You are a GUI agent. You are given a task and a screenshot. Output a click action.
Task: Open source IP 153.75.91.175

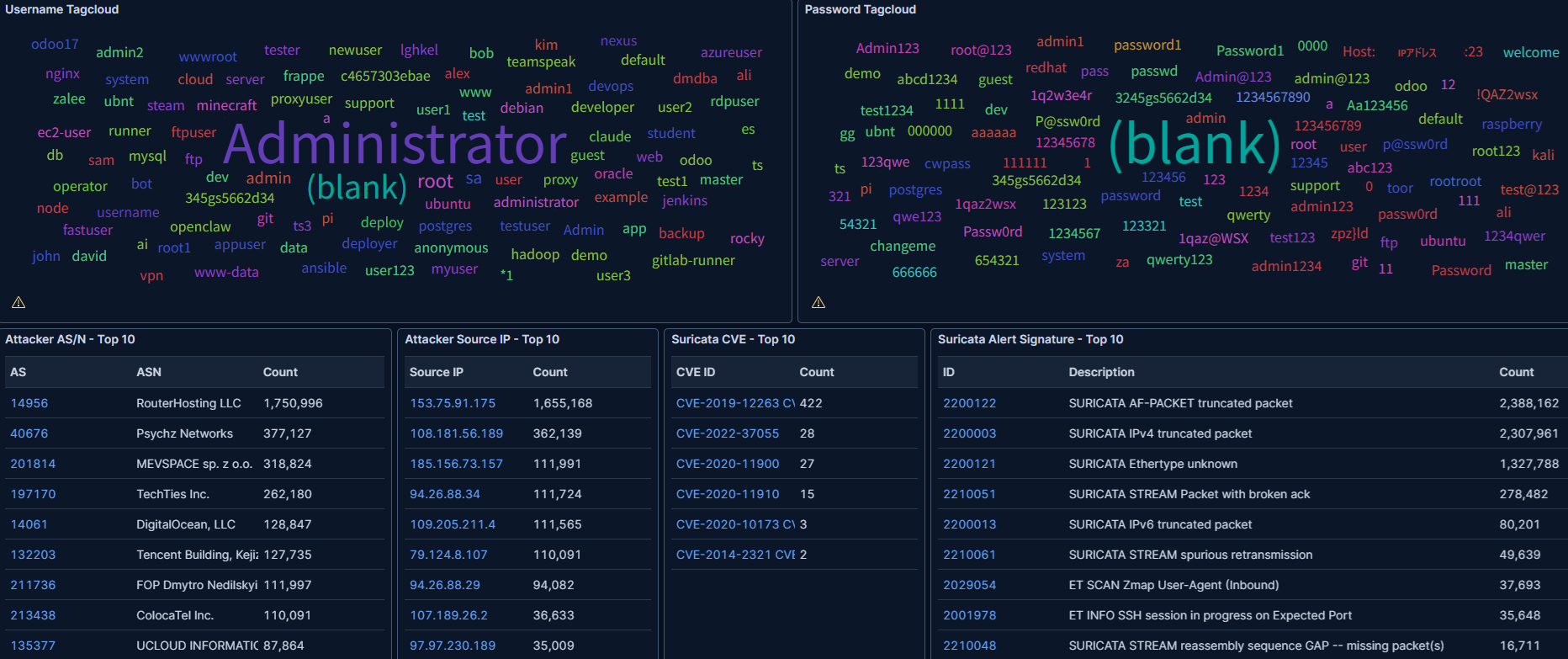tap(453, 403)
